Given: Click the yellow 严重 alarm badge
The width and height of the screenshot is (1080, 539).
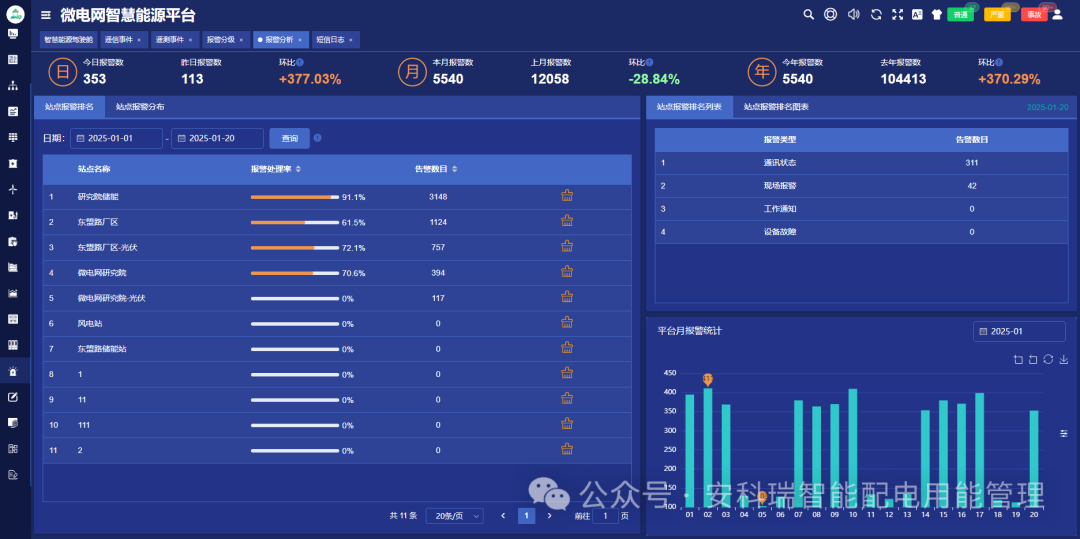Looking at the screenshot, I should click(x=997, y=14).
